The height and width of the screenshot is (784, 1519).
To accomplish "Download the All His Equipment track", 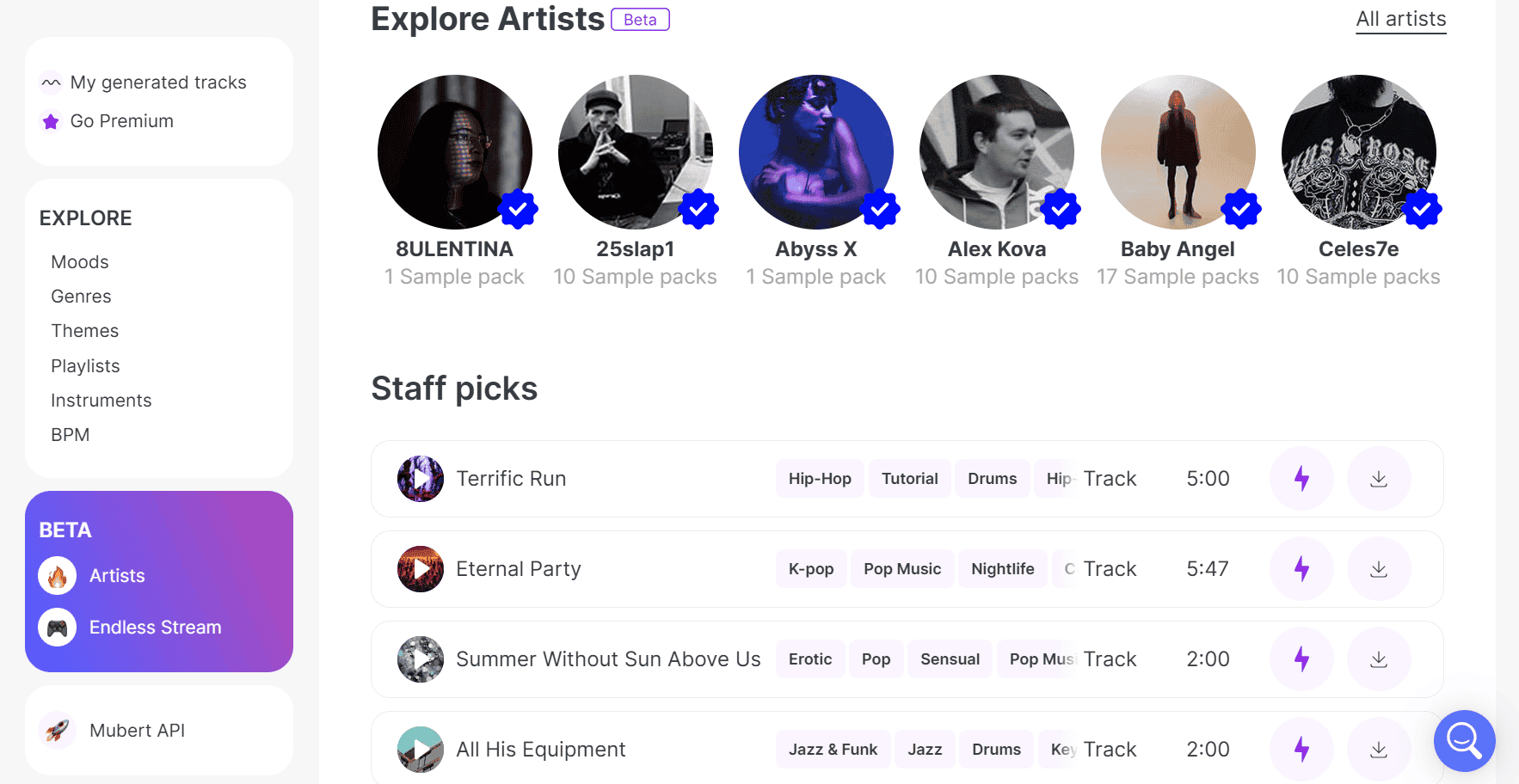I will click(1378, 749).
